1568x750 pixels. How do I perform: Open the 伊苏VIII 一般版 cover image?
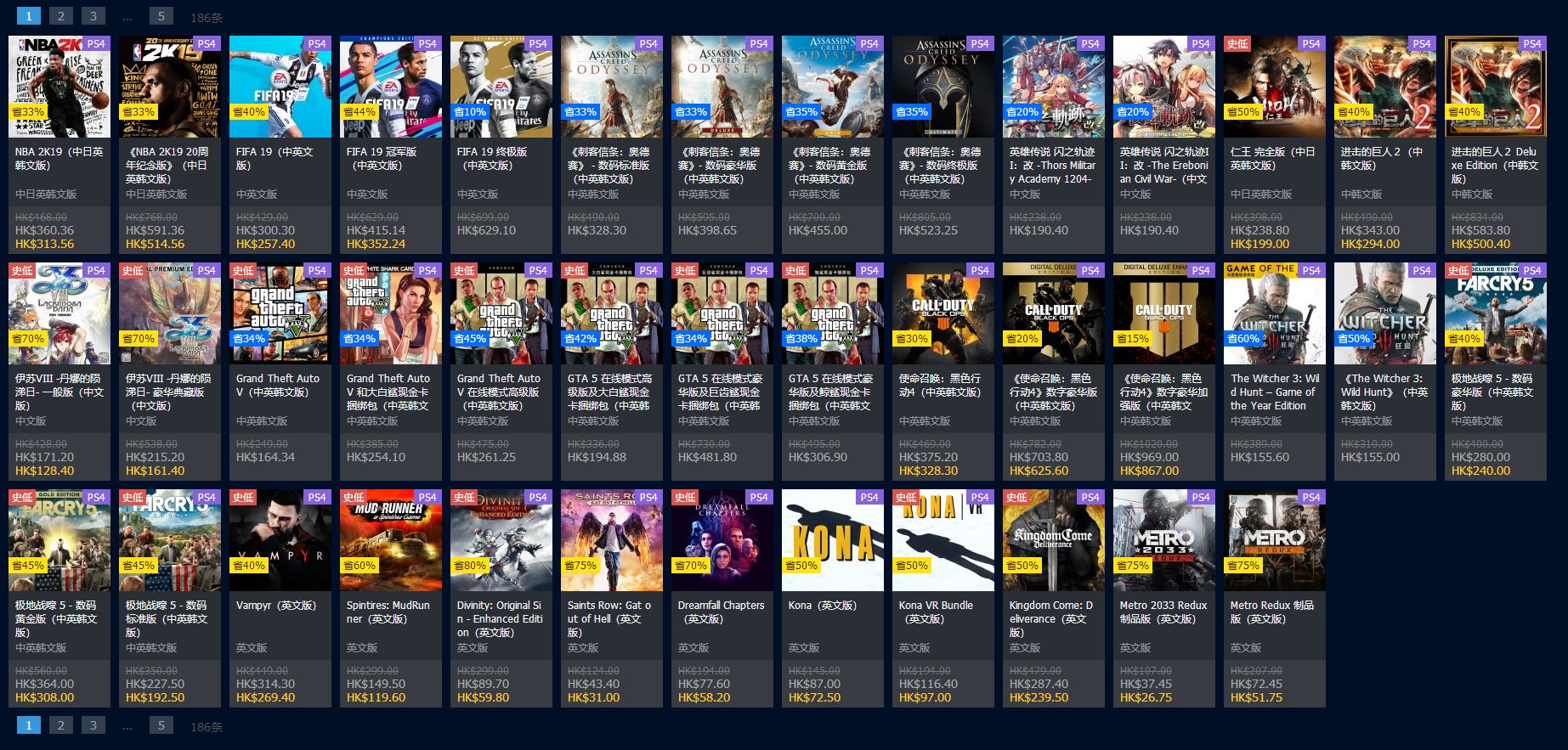[x=59, y=313]
